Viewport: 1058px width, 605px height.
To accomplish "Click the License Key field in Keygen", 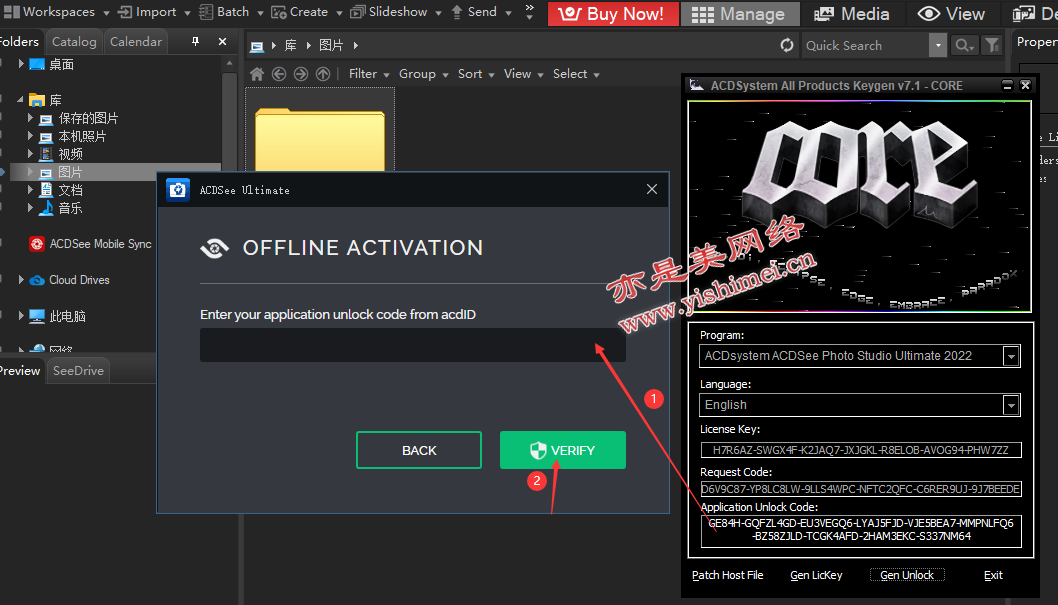I will [x=860, y=450].
